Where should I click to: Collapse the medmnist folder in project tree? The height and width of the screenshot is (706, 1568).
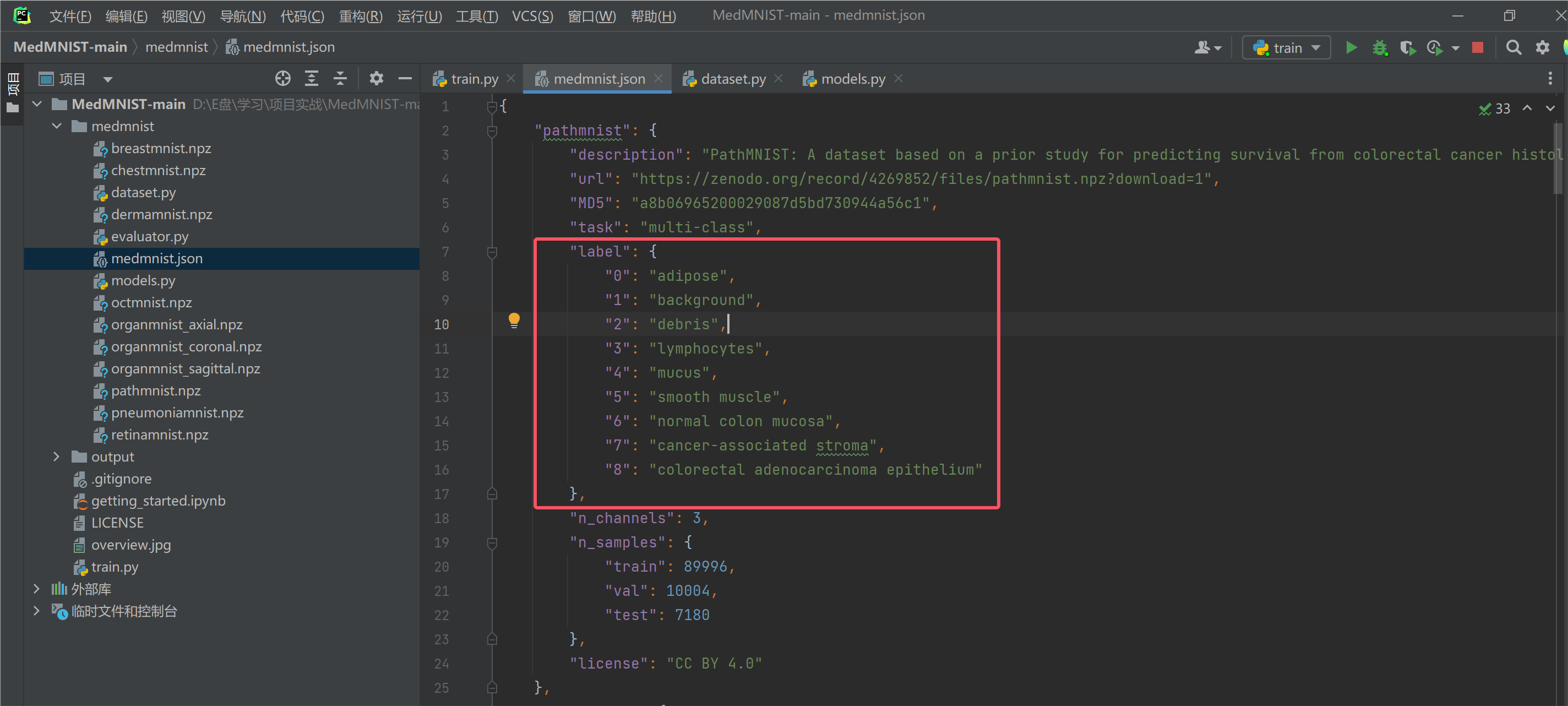pos(57,126)
